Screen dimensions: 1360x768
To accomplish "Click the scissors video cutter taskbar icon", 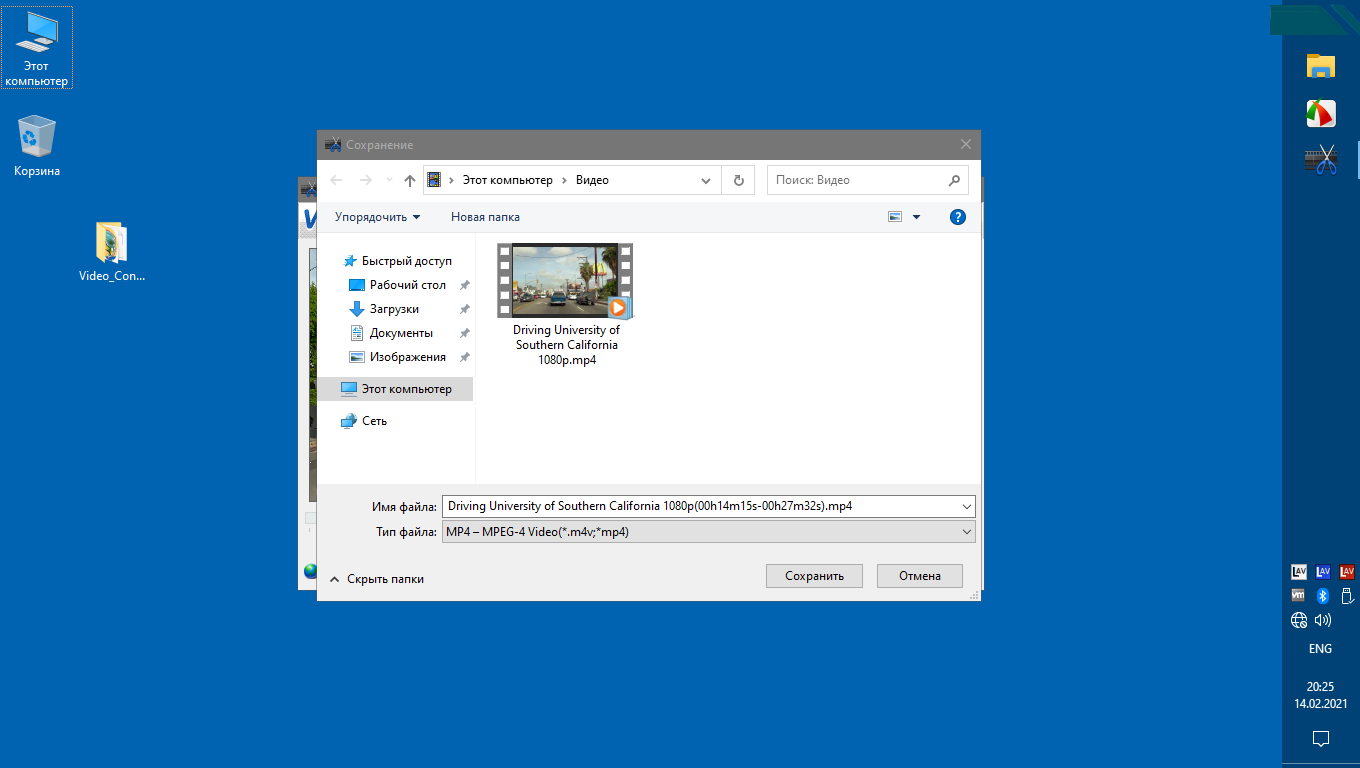I will 1320,160.
